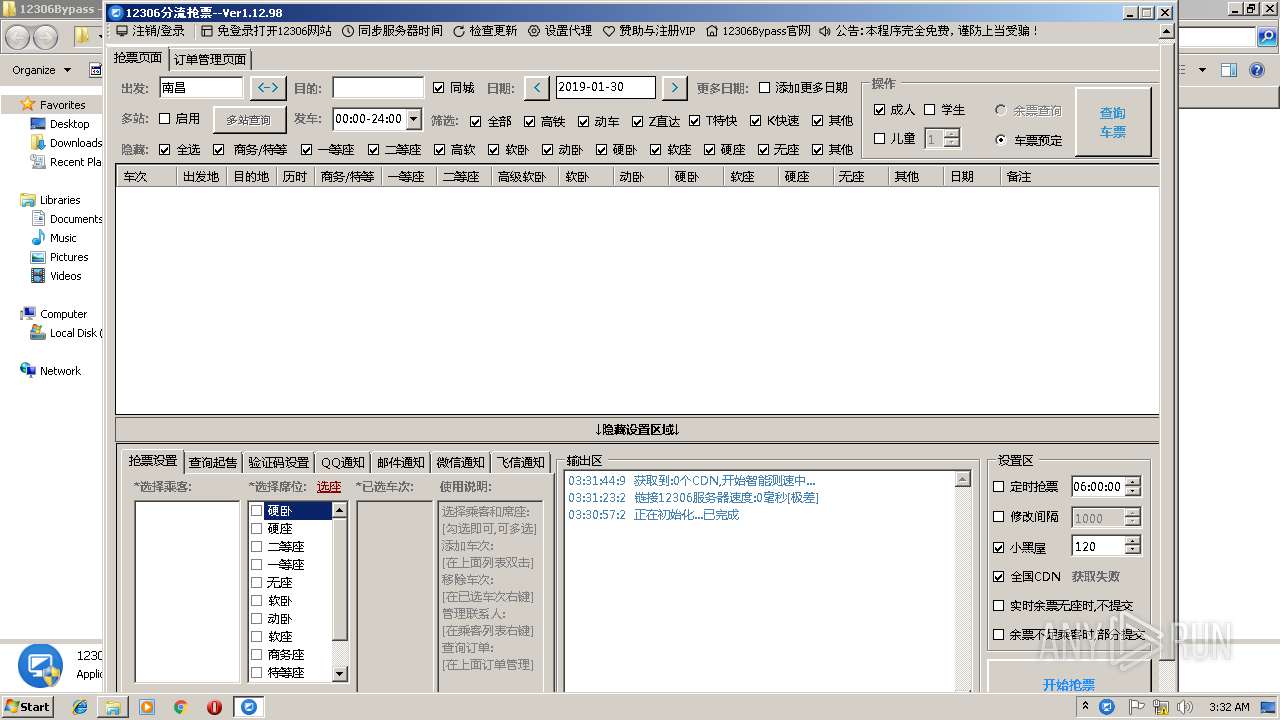This screenshot has width=1280, height=720.
Task: Select the 车票预定 radio button
Action: click(x=1001, y=140)
